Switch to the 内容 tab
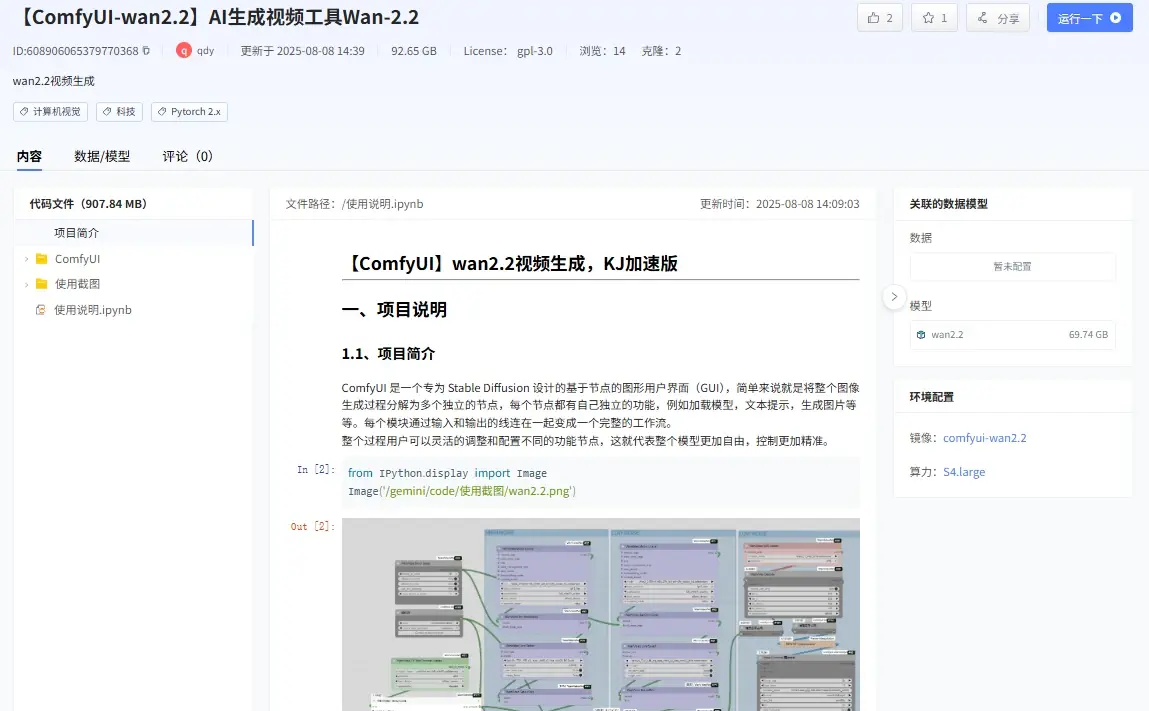 pos(29,156)
